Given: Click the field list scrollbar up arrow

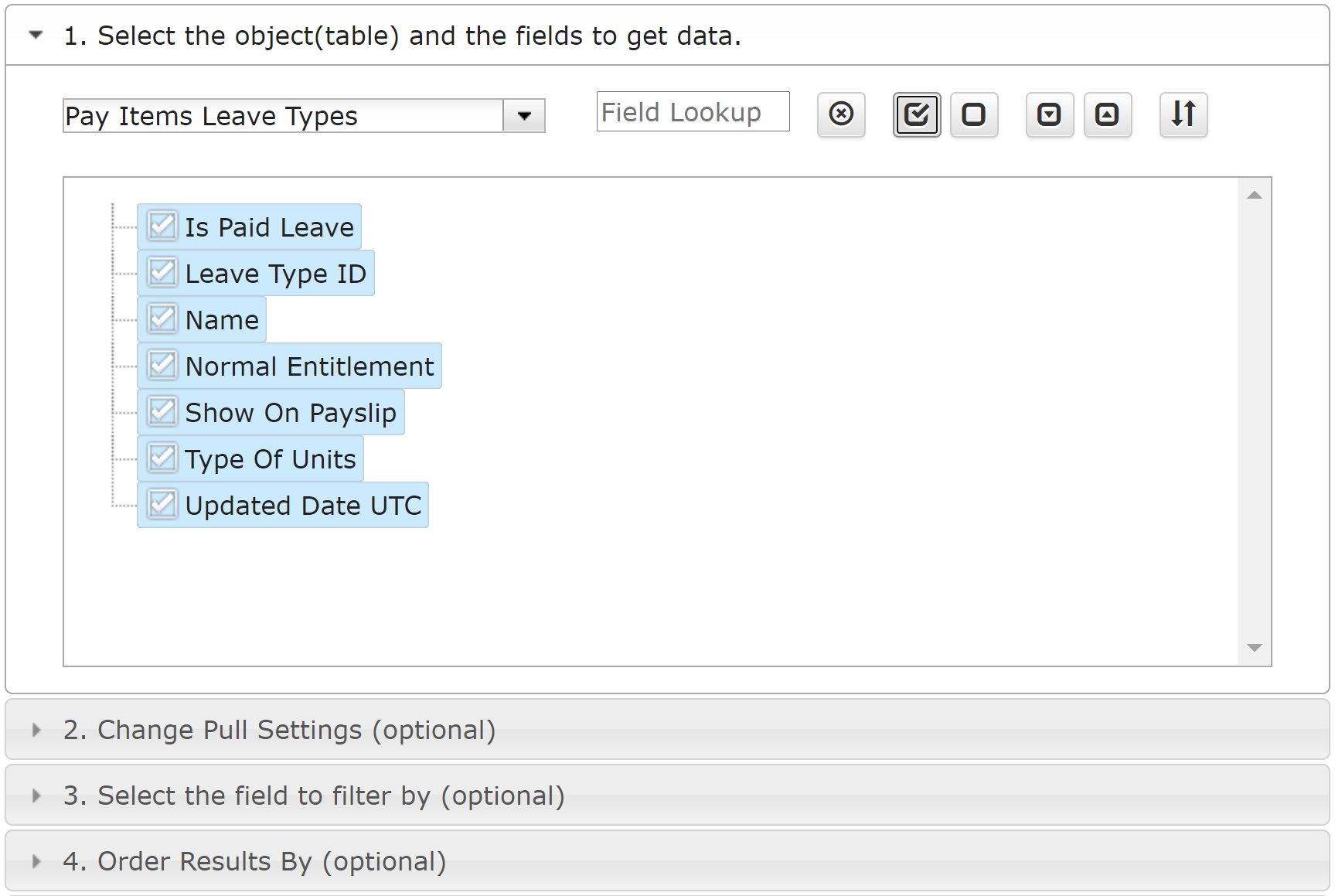Looking at the screenshot, I should (x=1255, y=196).
